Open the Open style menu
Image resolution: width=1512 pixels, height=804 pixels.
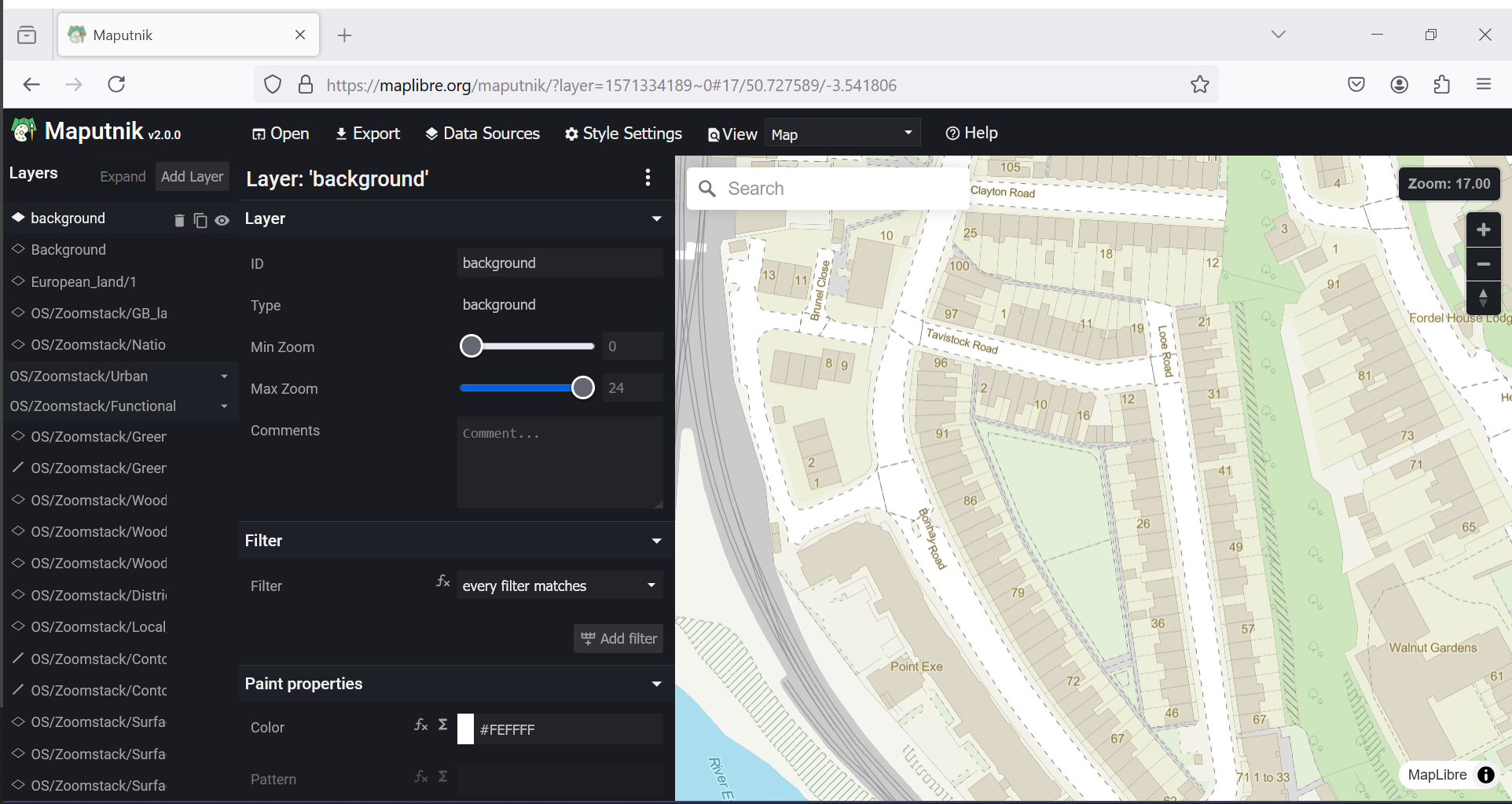coord(281,134)
